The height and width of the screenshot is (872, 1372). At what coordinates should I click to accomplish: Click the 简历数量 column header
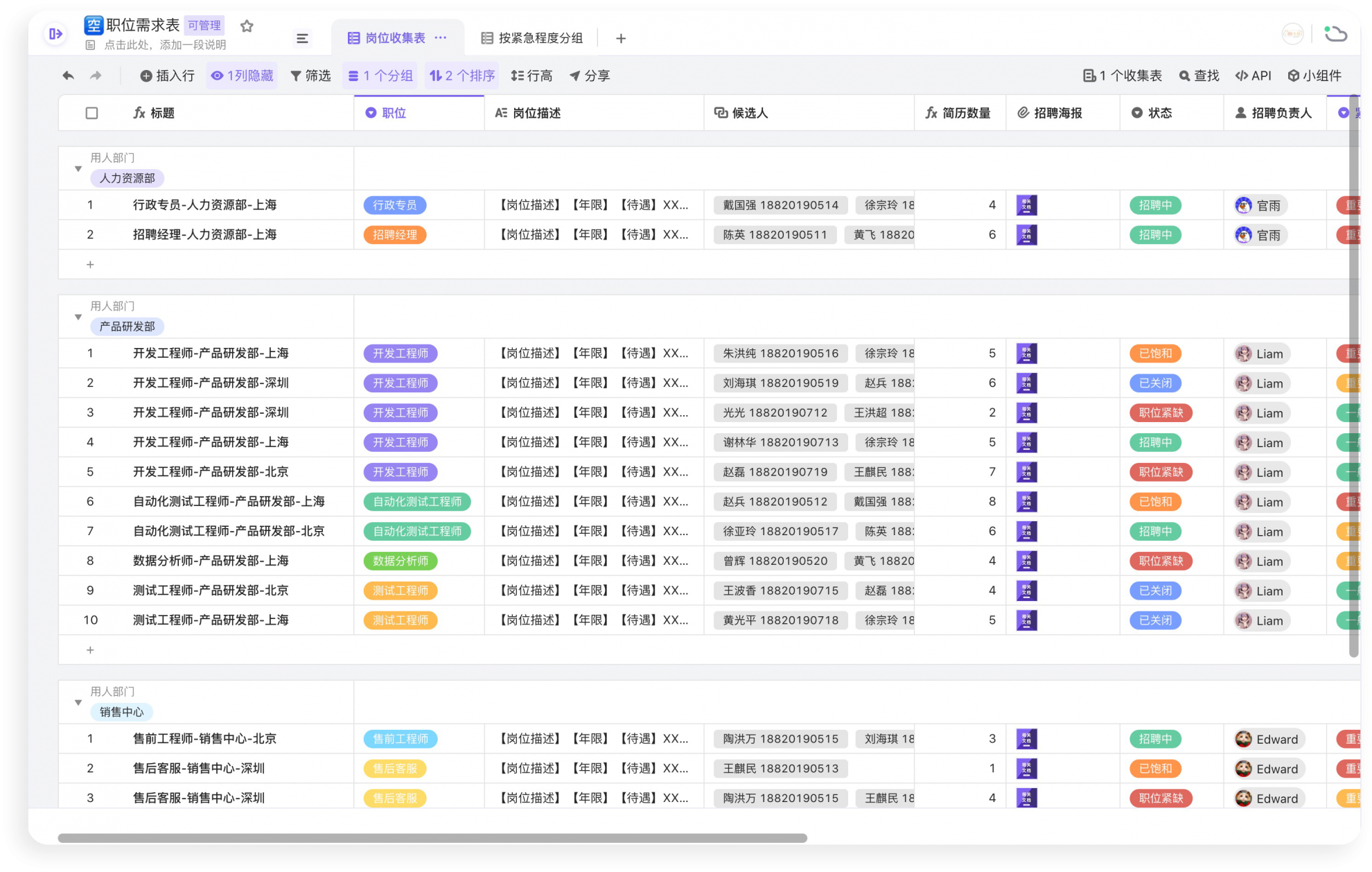(x=960, y=113)
